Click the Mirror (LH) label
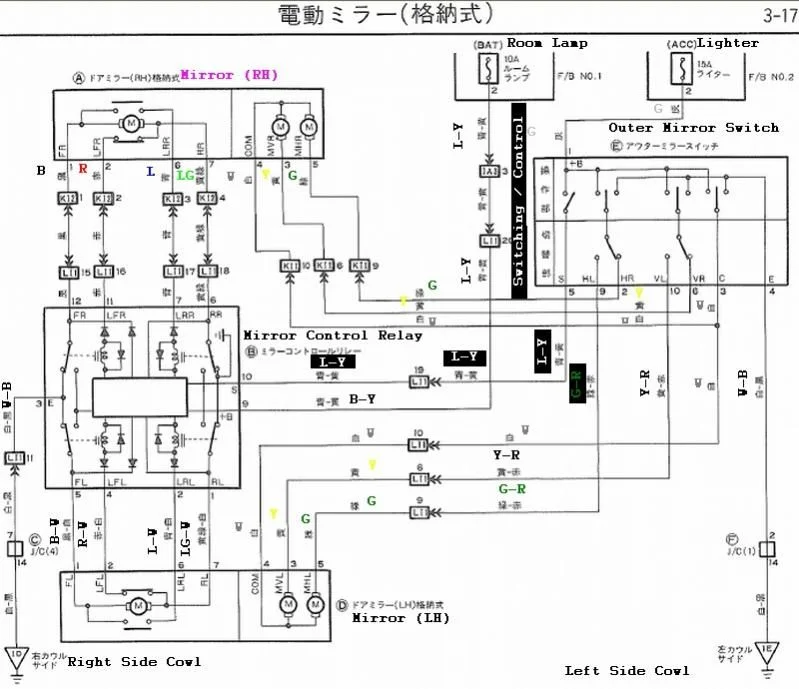Screen dimensions: 799x689 coord(400,618)
